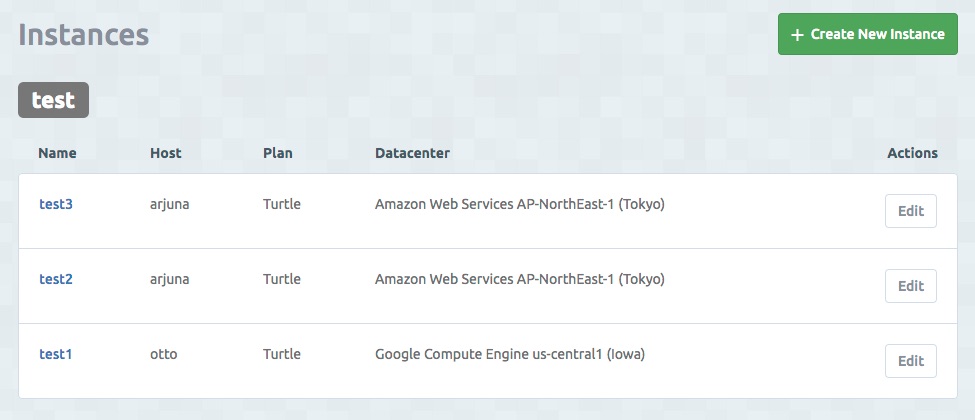Click the Plan column header
This screenshot has height=420, width=975.
pyautogui.click(x=278, y=153)
